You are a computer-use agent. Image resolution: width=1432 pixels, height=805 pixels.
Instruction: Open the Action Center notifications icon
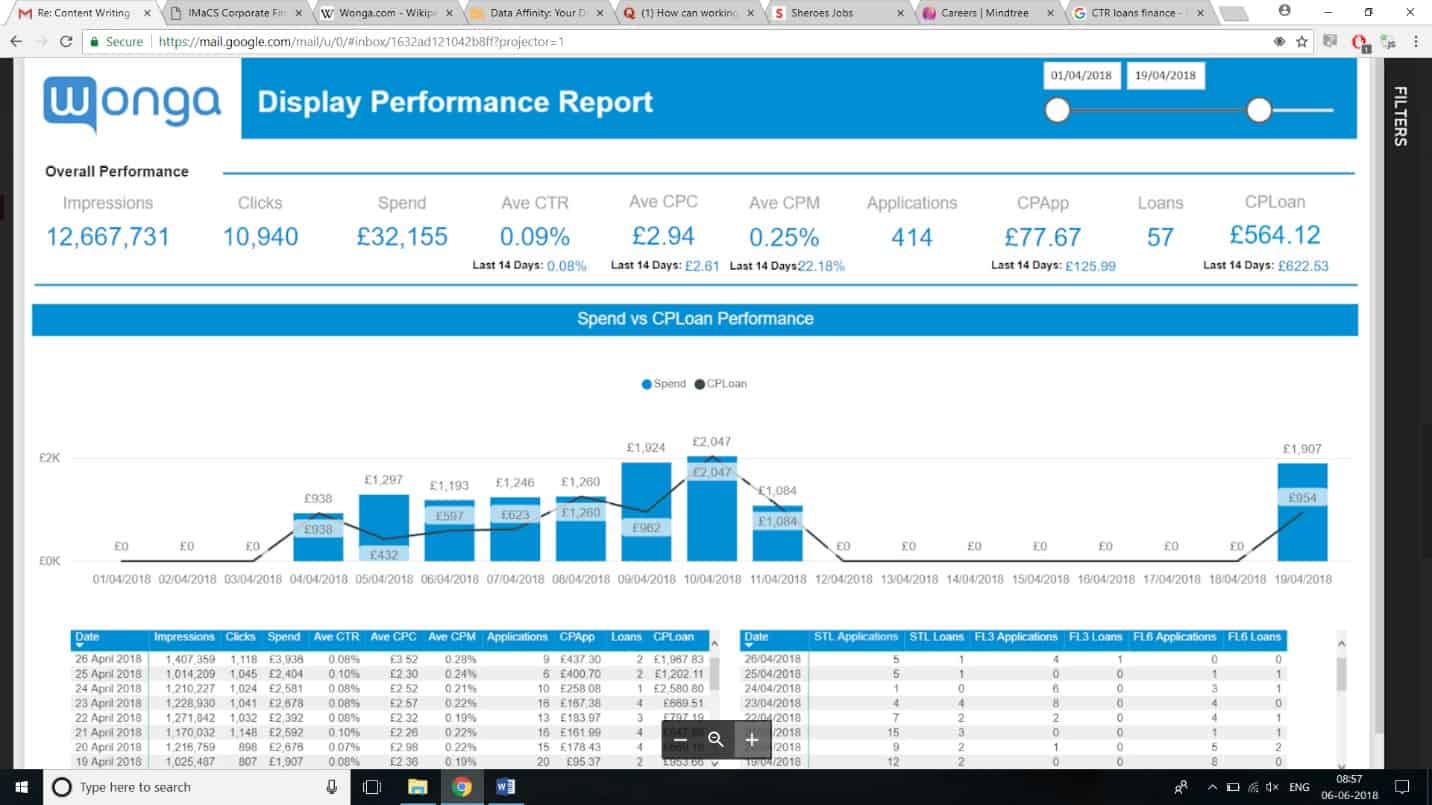[x=1402, y=787]
